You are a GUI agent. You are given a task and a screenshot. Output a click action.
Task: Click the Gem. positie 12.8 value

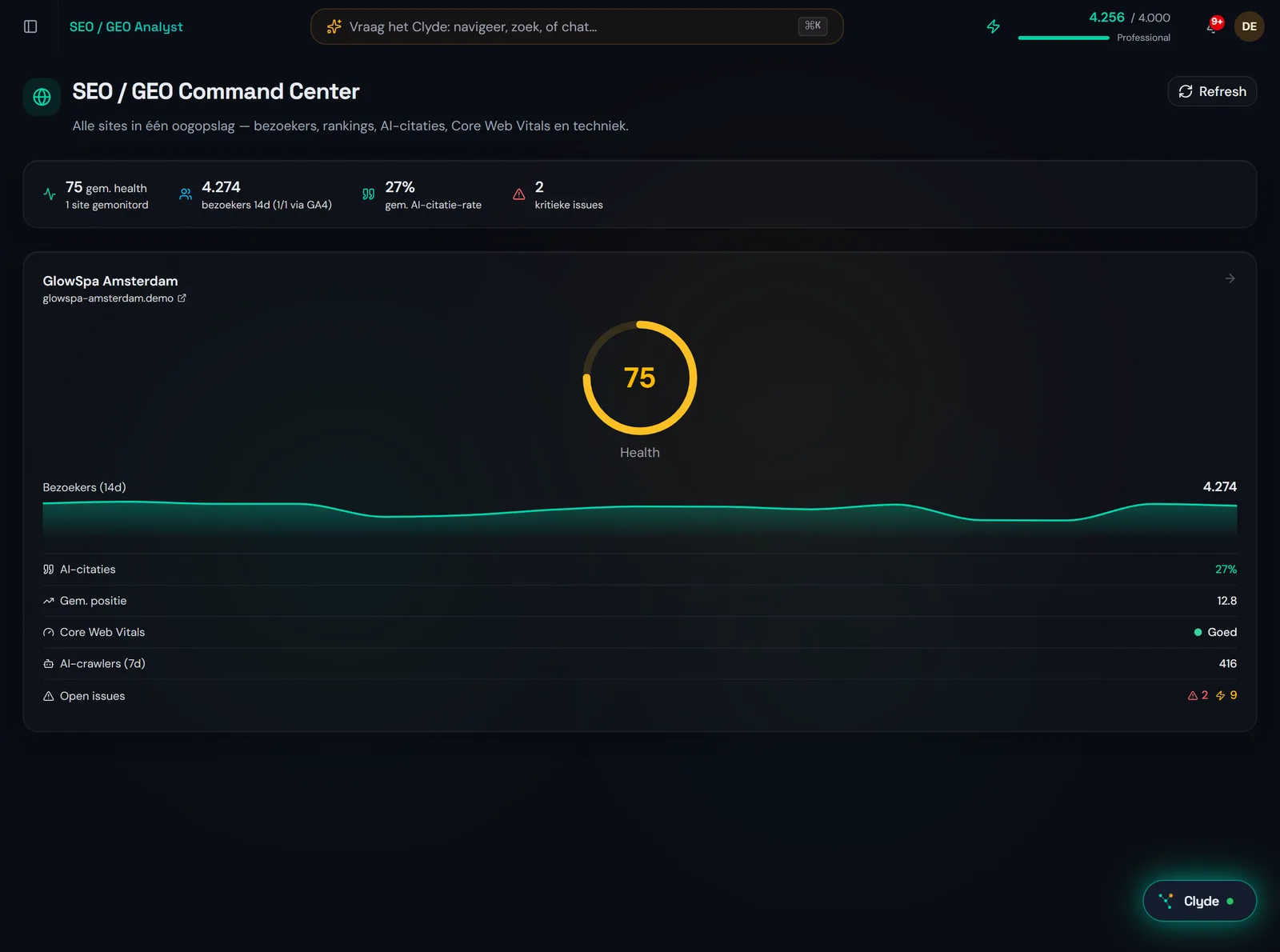click(x=1226, y=601)
